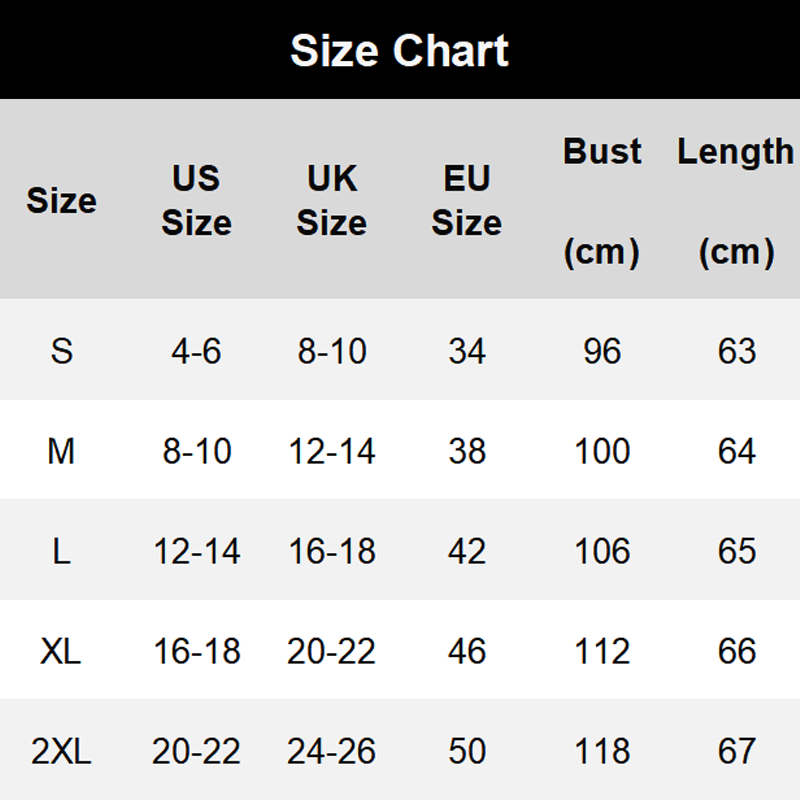
Task: Click the XL size row label
Action: click(x=61, y=651)
